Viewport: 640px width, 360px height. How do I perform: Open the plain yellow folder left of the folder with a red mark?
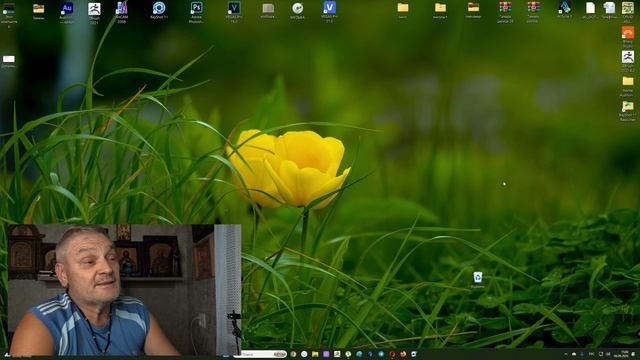403,7
